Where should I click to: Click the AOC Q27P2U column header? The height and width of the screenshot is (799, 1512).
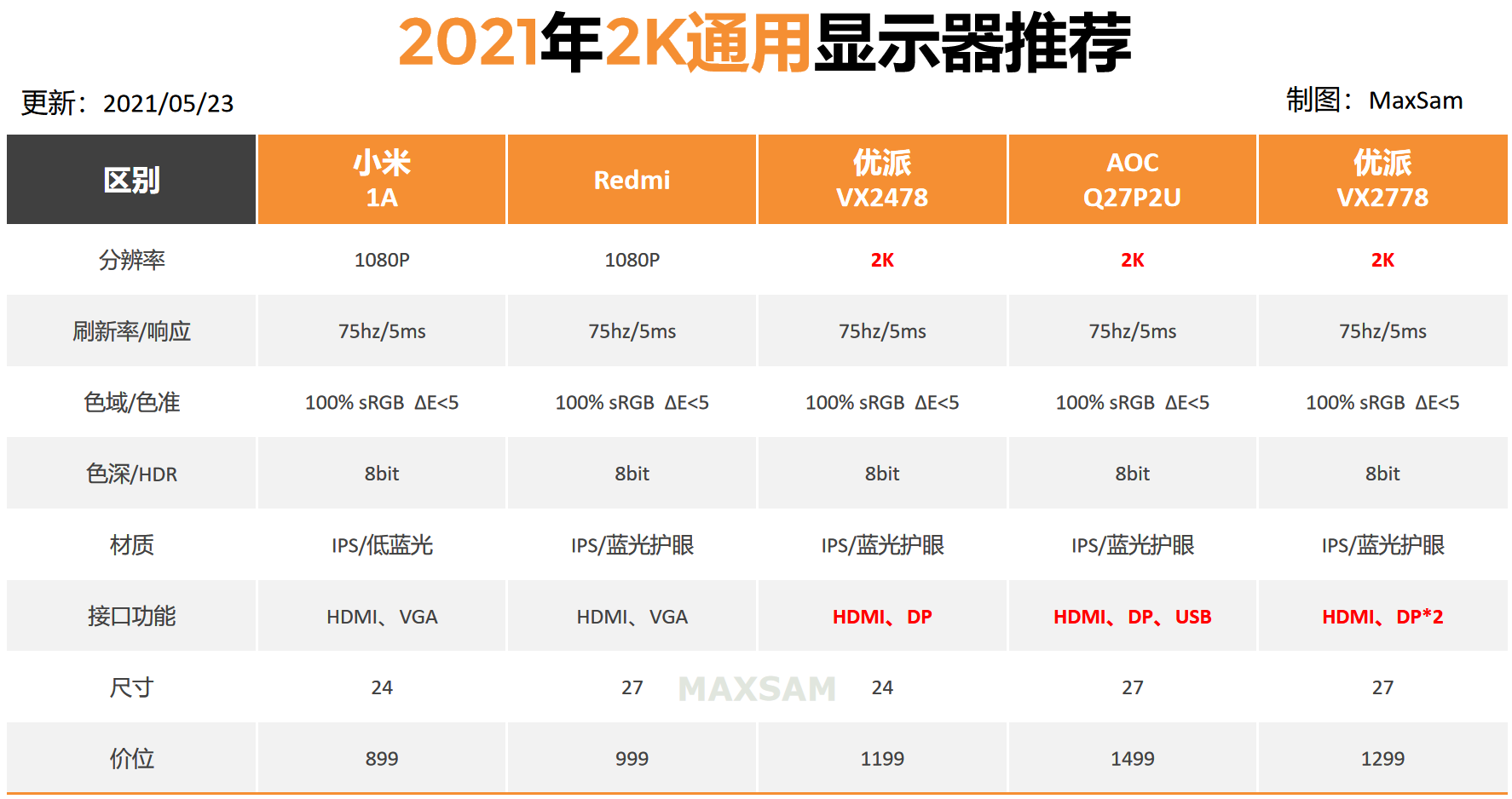(1132, 180)
